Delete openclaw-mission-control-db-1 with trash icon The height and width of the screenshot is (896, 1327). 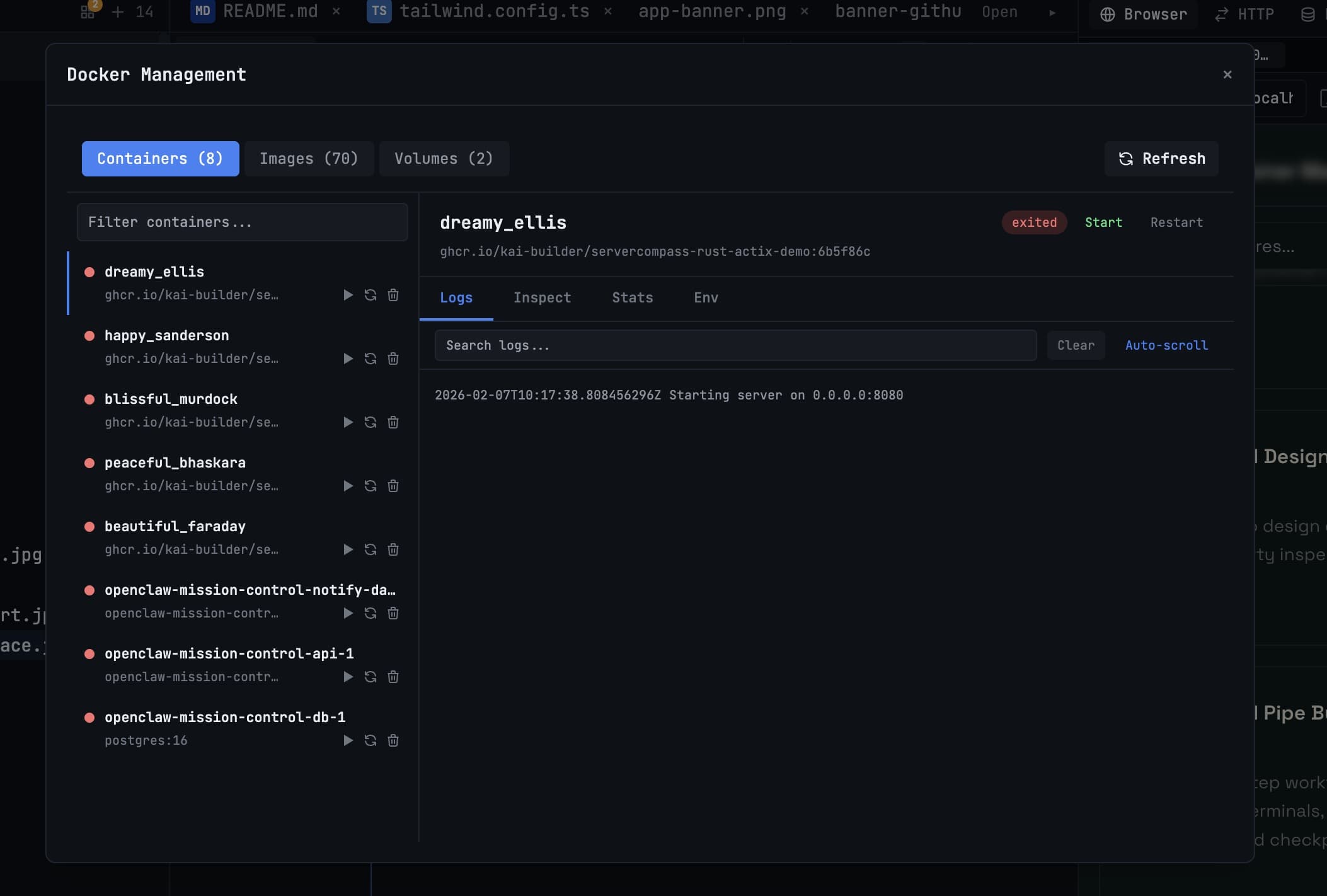click(x=393, y=740)
